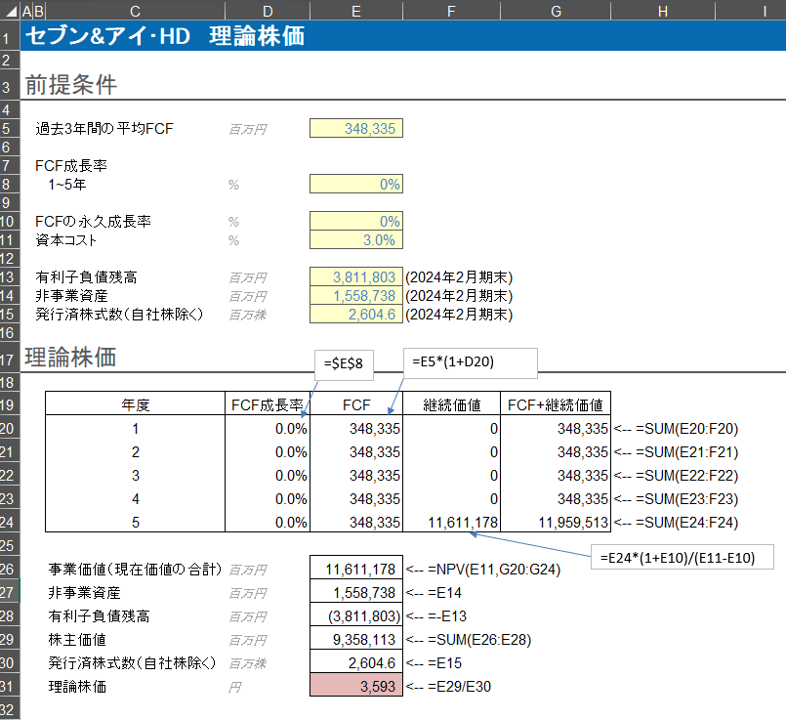Click the =NPV(E11,G20:G24) formula note

tap(483, 570)
